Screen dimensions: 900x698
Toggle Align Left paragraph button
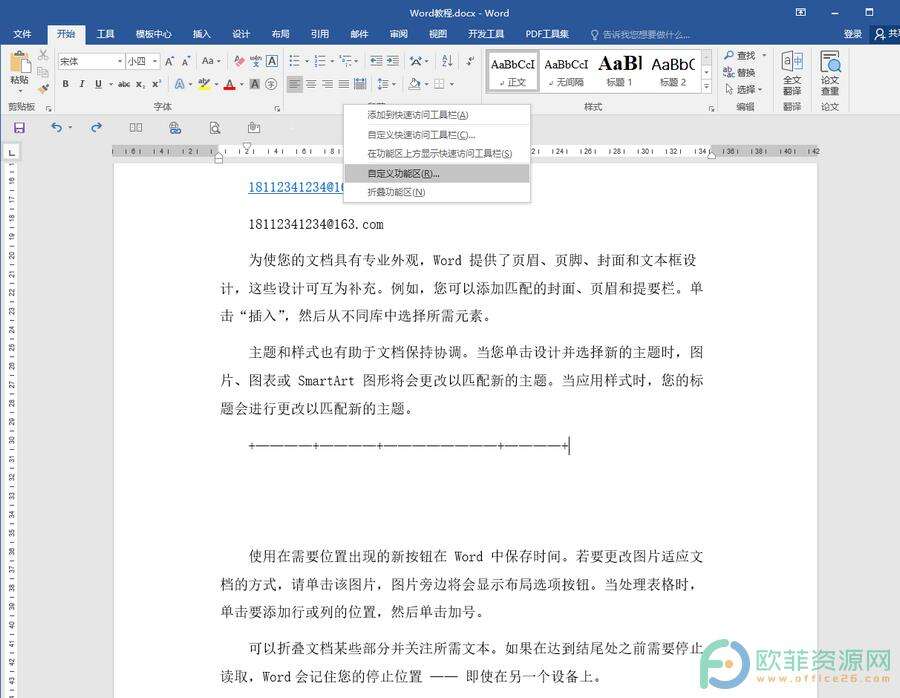click(294, 84)
